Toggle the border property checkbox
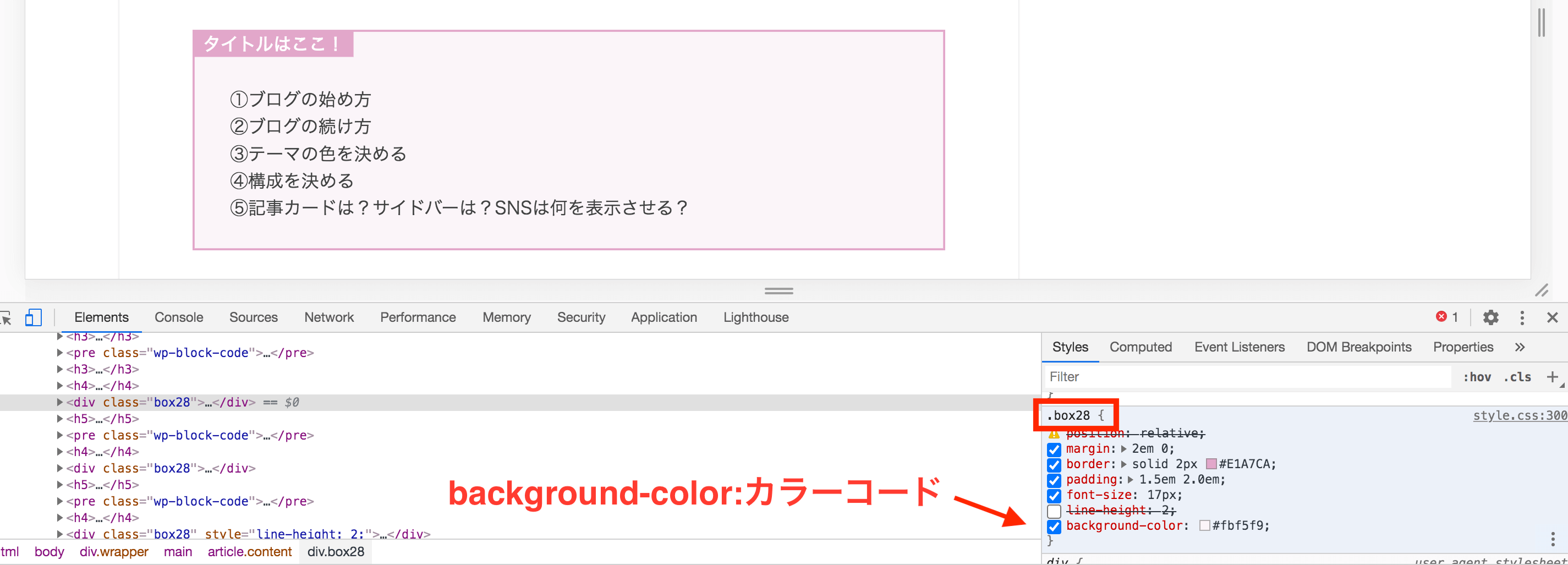Screen dimensions: 1568x565 1054,464
